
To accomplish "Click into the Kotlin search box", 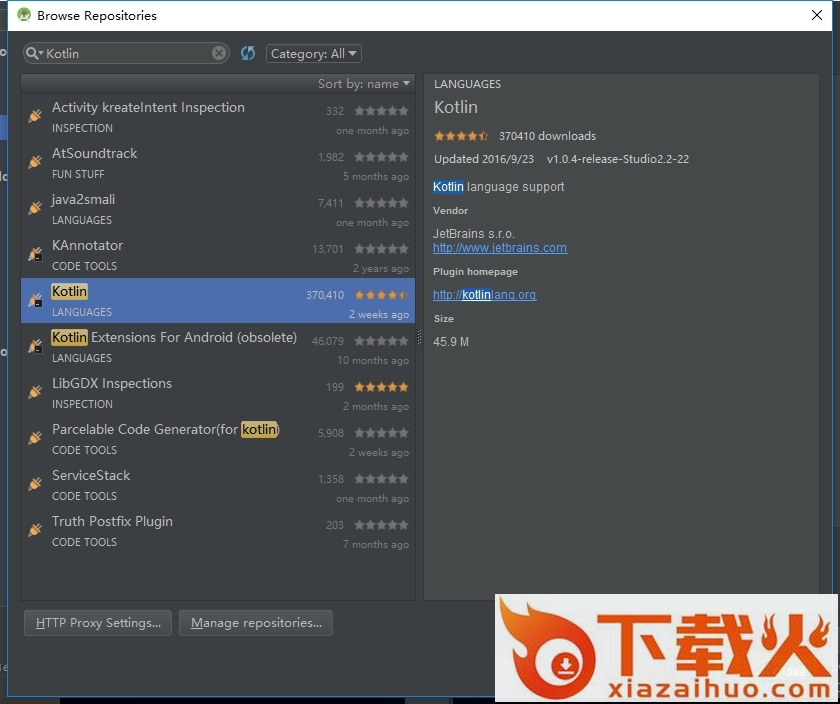I will pos(126,53).
